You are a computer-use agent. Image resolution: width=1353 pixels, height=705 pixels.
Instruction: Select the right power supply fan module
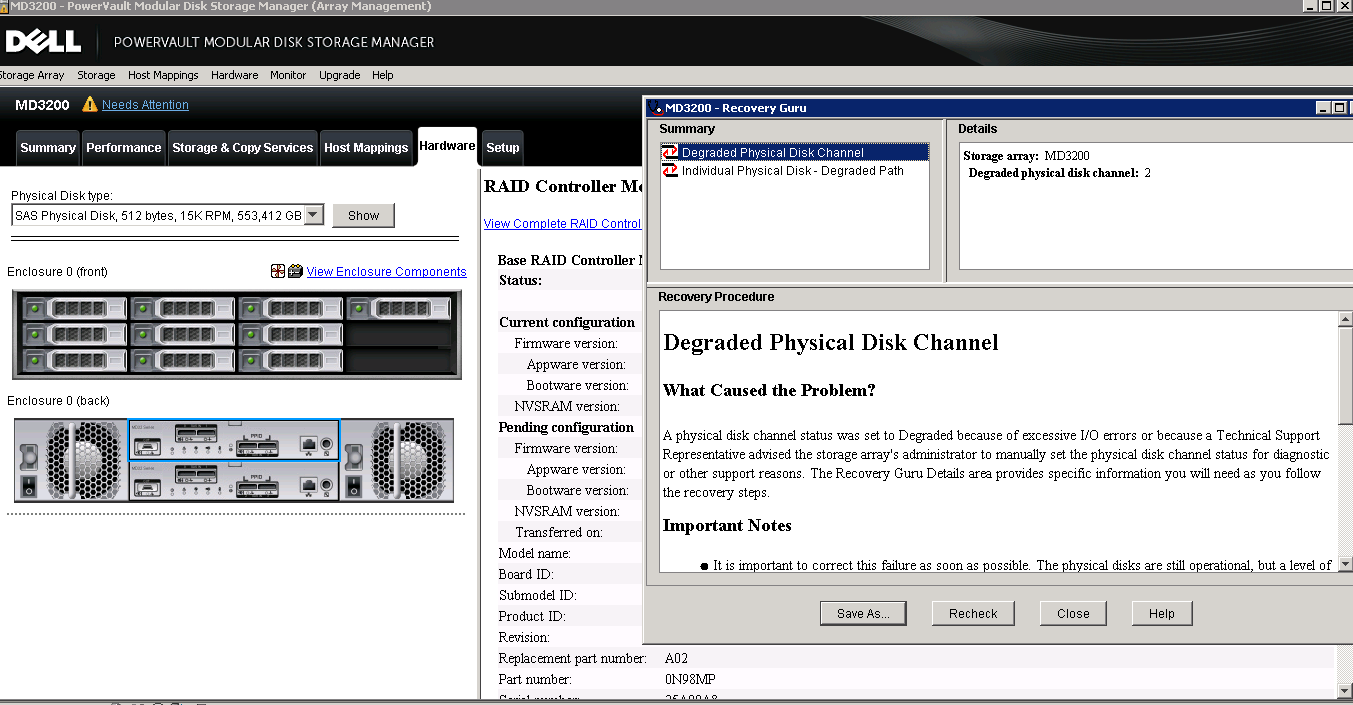click(397, 460)
